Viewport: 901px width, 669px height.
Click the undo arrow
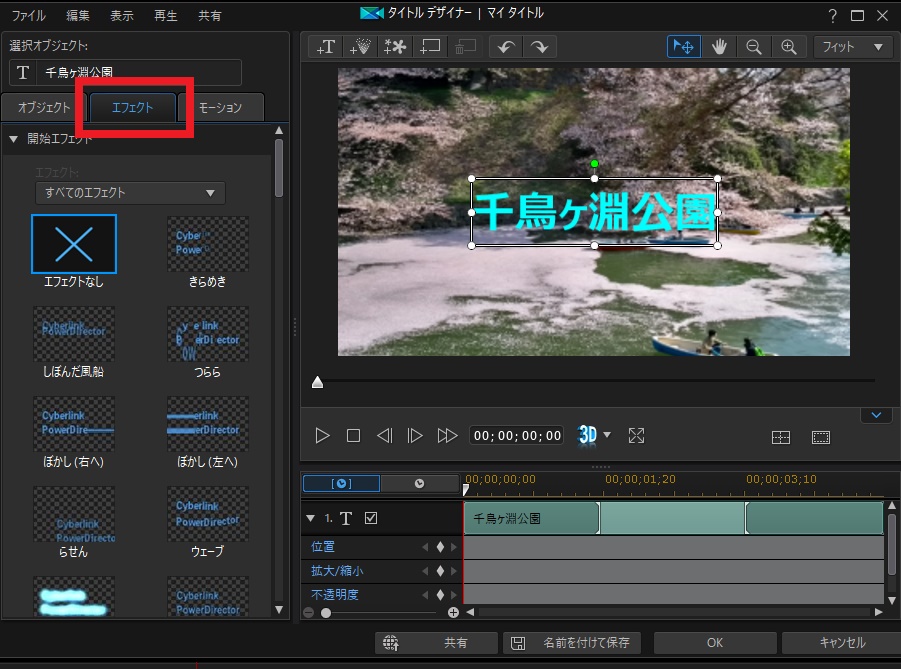(x=506, y=47)
